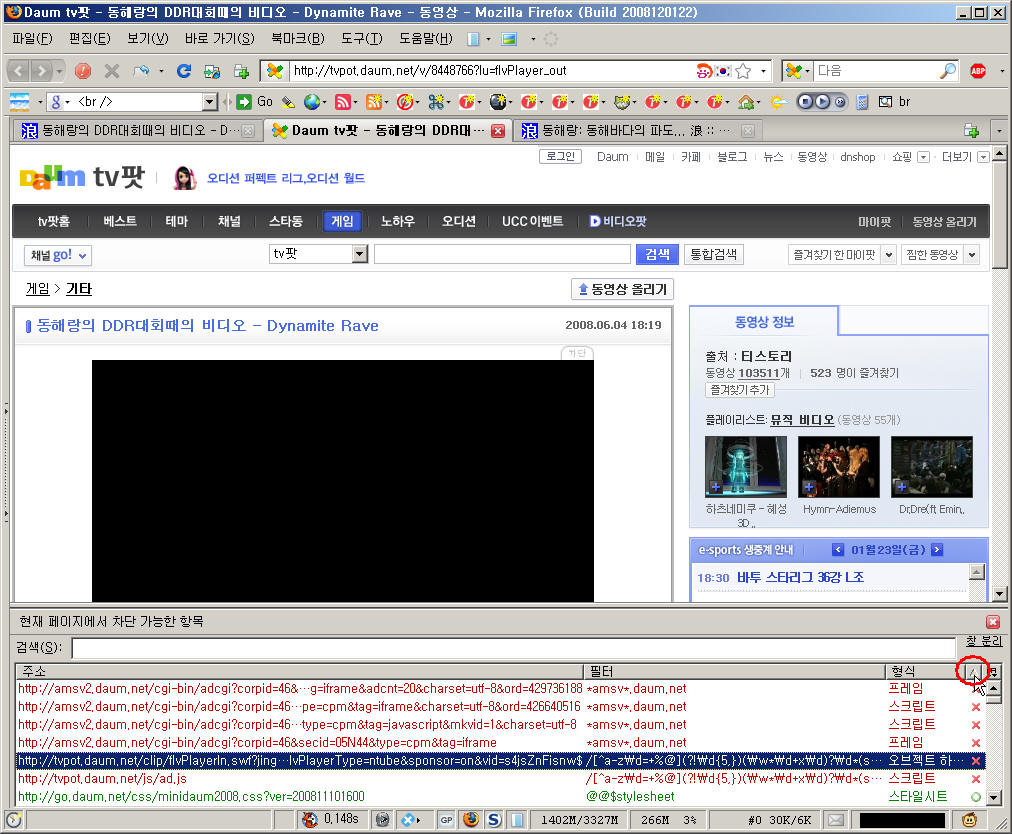Open the Hymn-Adiemus video thumbnail
The height and width of the screenshot is (834, 1012).
pos(839,467)
